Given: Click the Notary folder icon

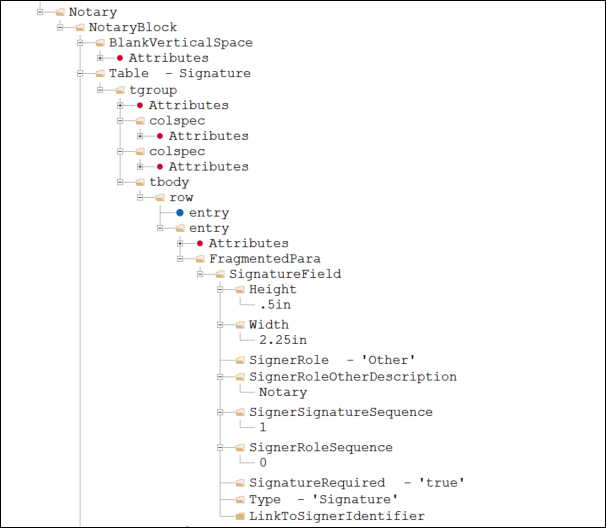Looking at the screenshot, I should click(60, 12).
